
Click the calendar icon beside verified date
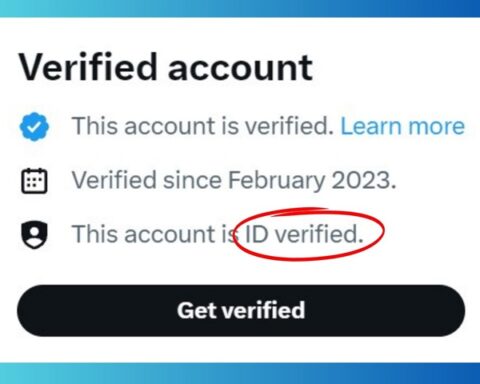34,181
